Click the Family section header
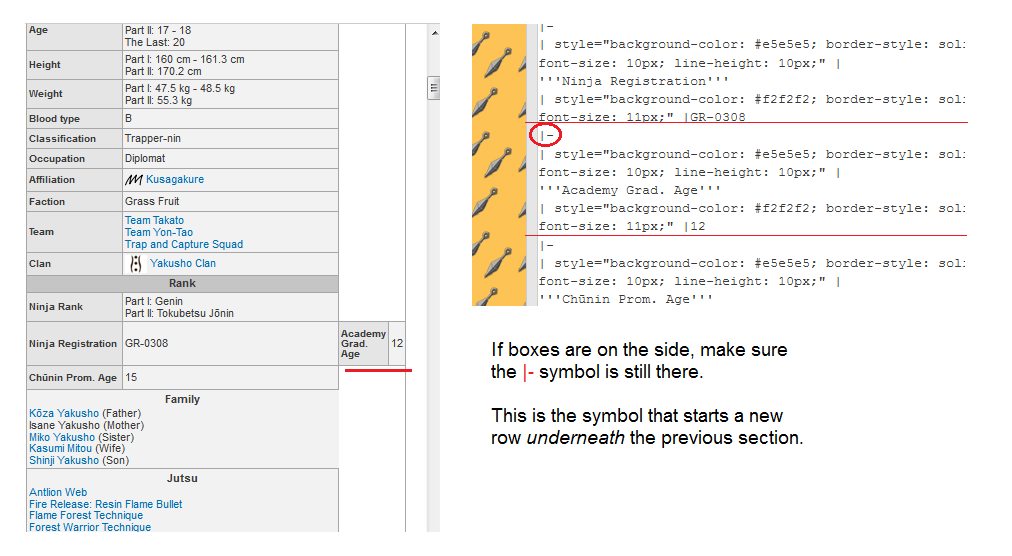1012x556 pixels. point(182,399)
